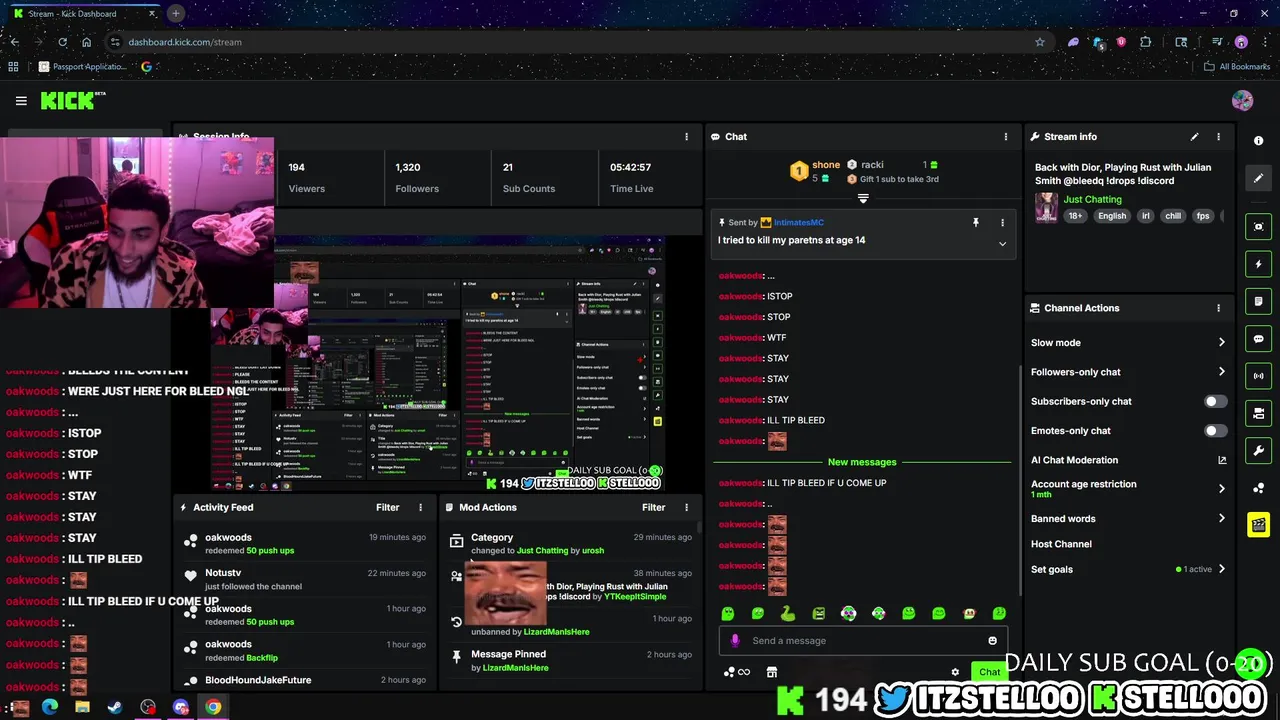The image size is (1280, 720).
Task: Click the Just Chatting category link
Action: coord(1092,200)
